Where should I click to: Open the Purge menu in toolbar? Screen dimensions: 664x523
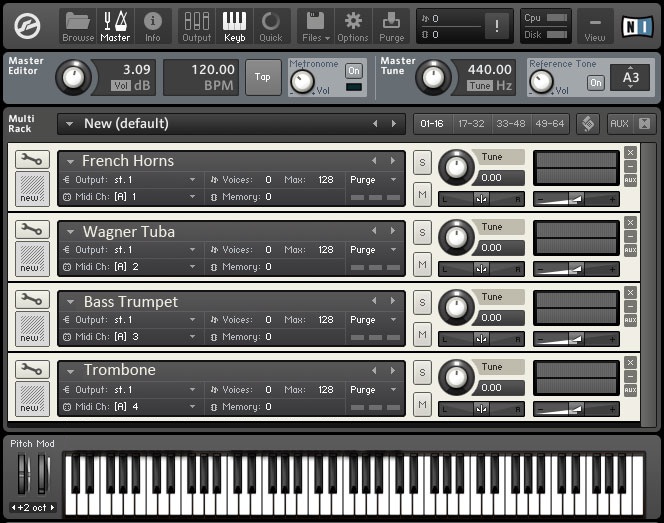(x=391, y=26)
